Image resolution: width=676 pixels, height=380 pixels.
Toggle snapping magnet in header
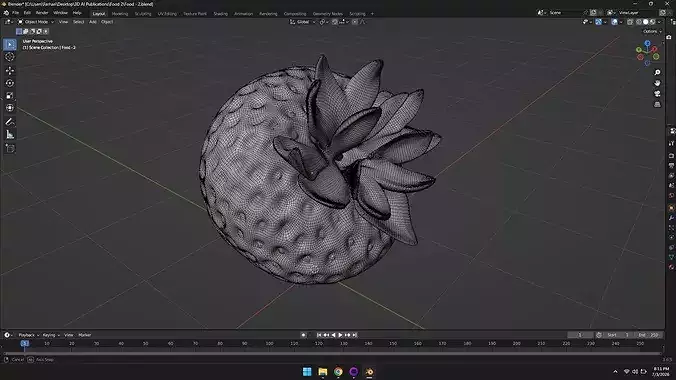[335, 22]
